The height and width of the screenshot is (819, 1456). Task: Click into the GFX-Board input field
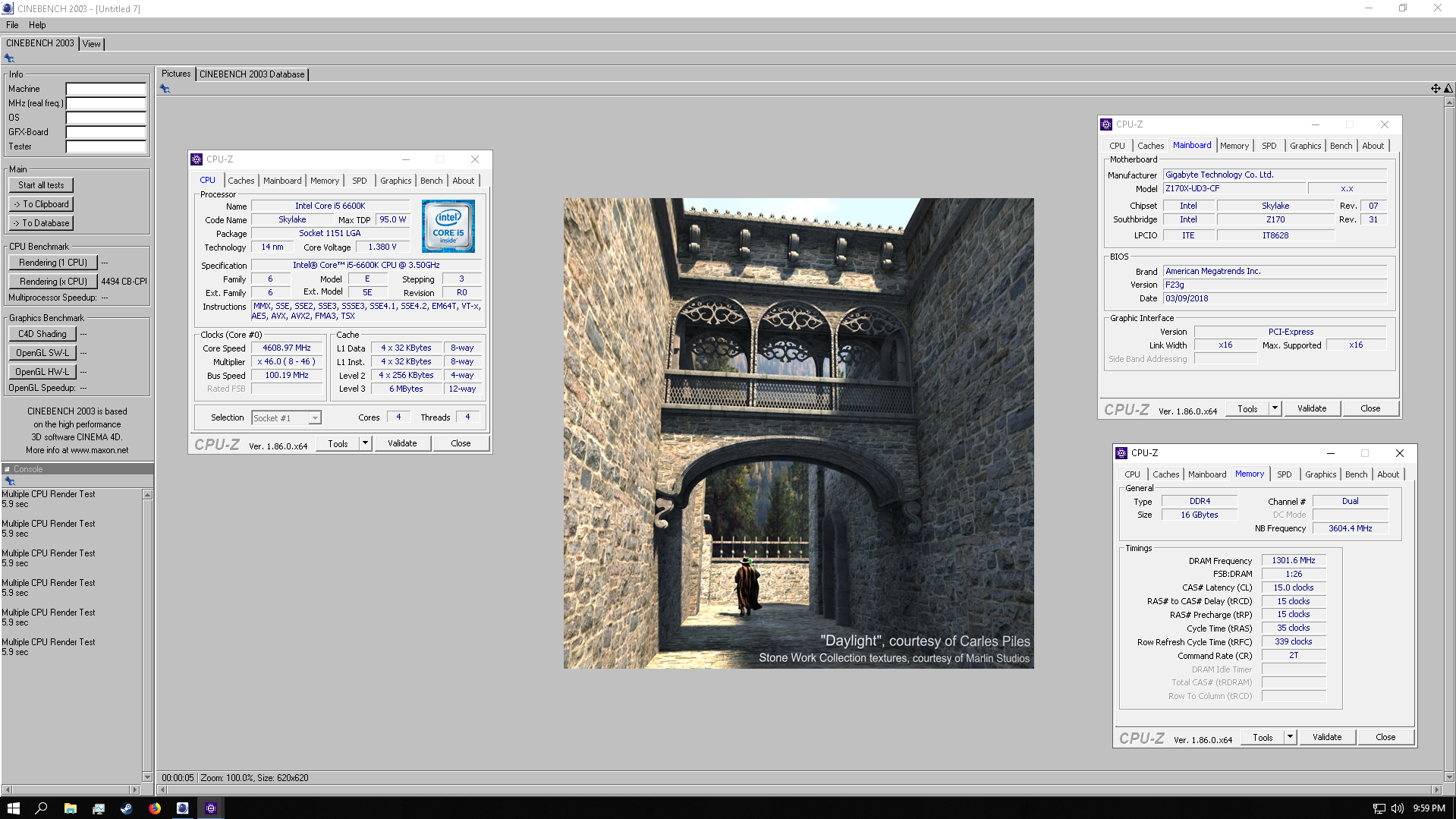[105, 132]
